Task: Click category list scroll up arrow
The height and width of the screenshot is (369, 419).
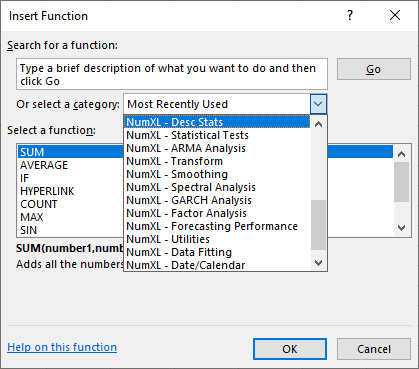Action: pos(318,124)
